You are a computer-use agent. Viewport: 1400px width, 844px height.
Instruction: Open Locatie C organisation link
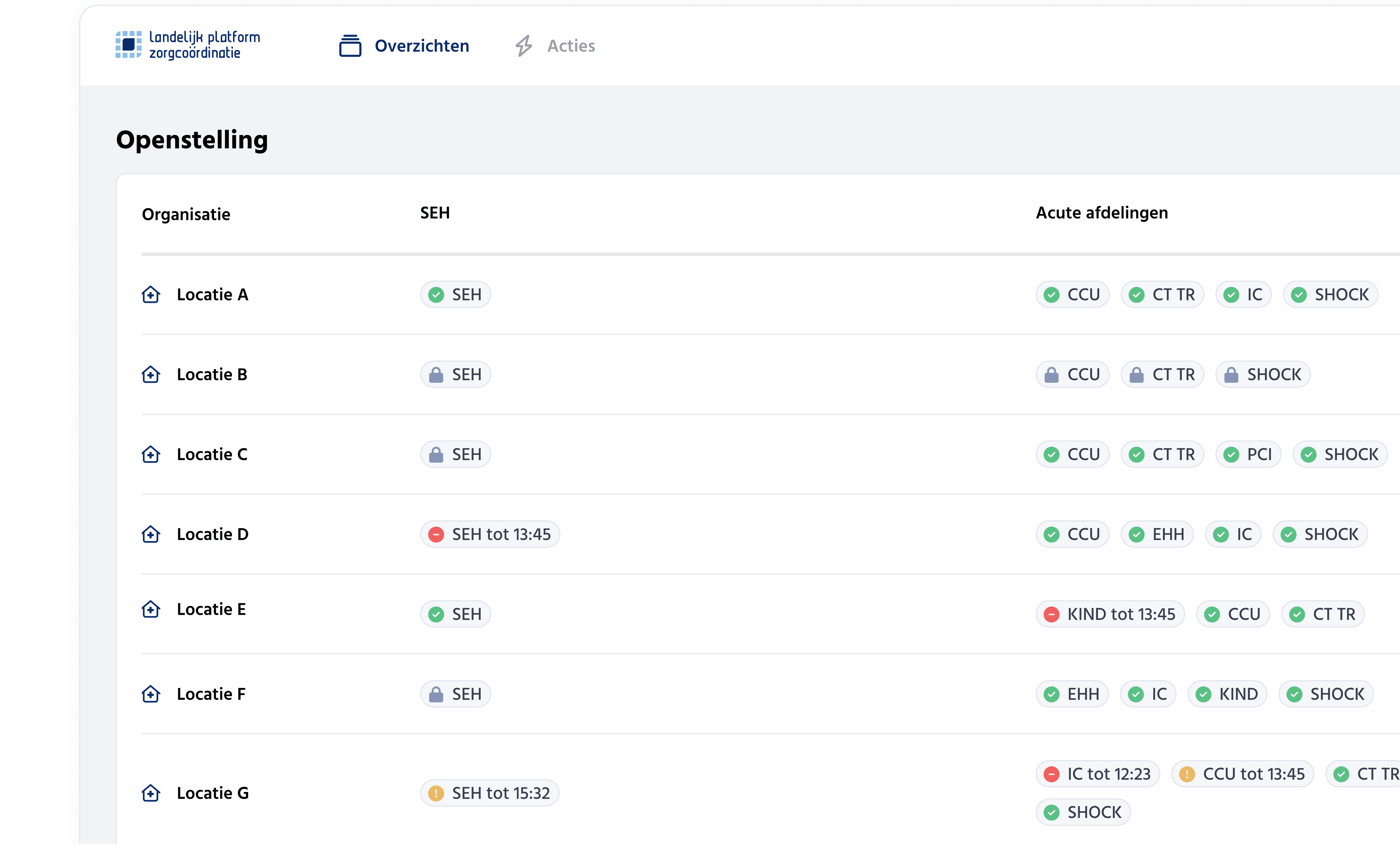pos(212,454)
